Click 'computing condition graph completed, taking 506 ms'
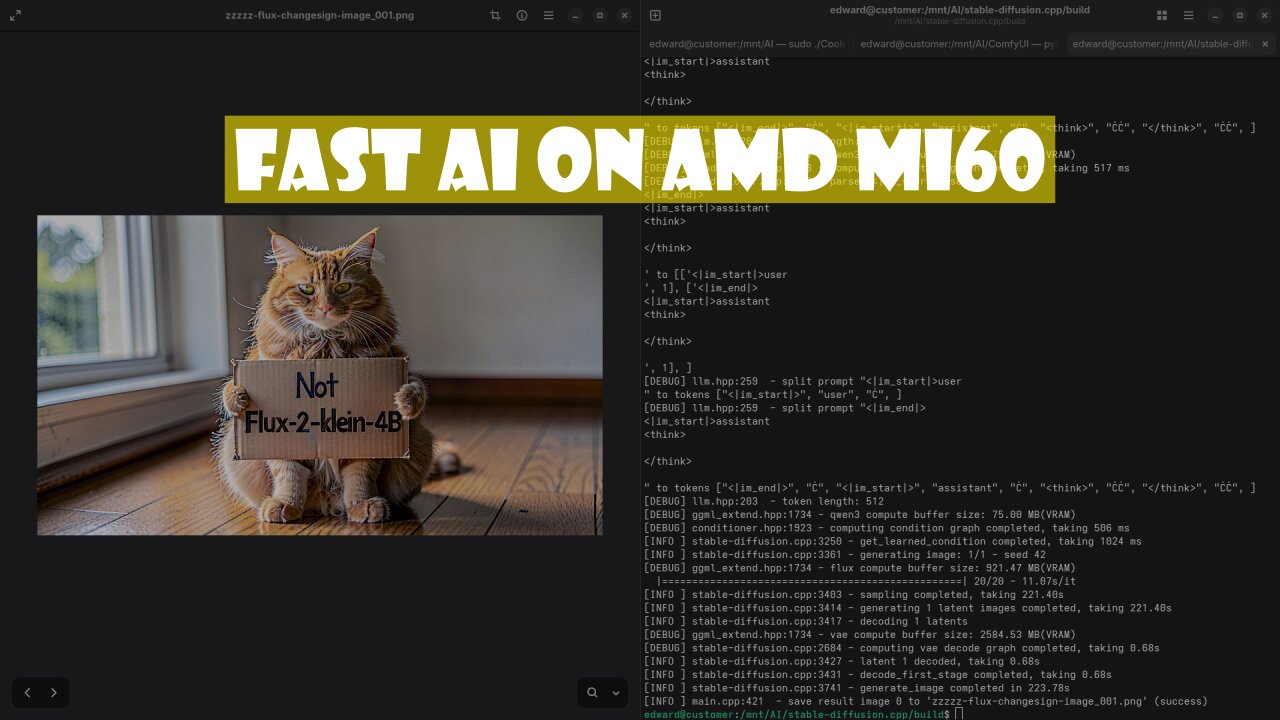1280x720 pixels. tap(887, 528)
